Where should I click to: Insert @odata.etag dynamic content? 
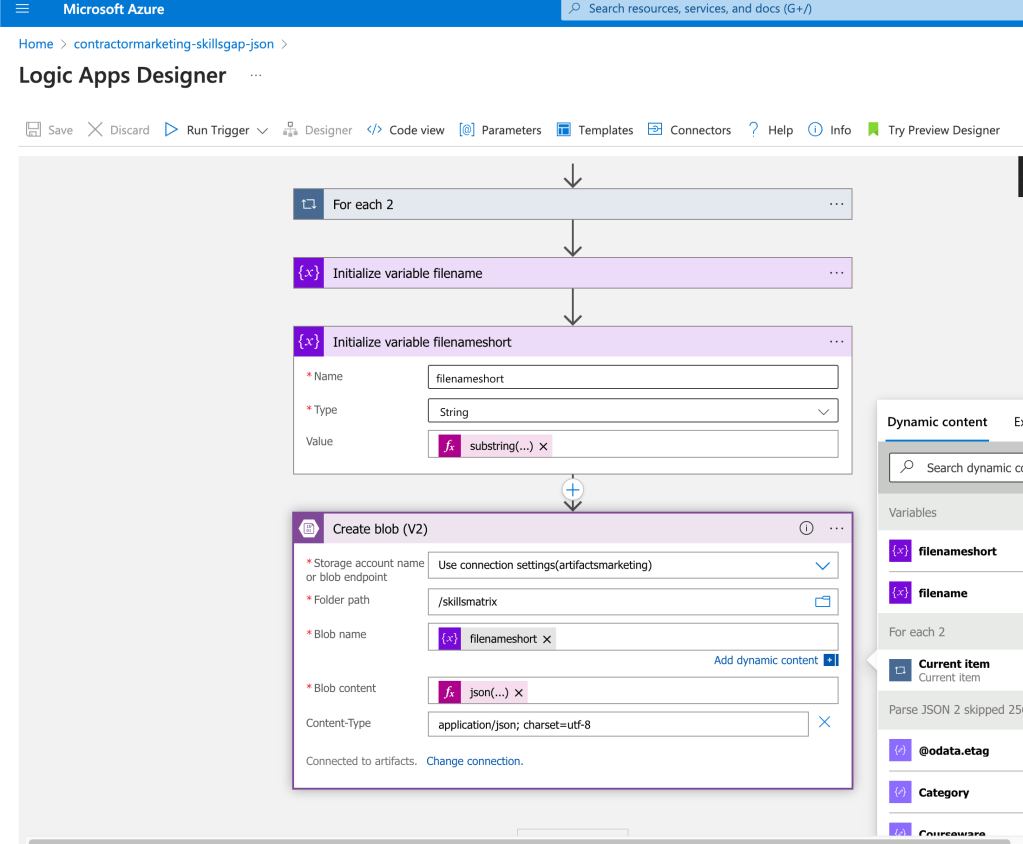tap(956, 751)
